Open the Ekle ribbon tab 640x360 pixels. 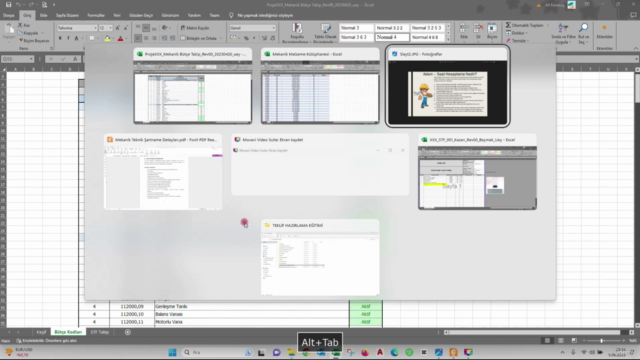point(43,16)
